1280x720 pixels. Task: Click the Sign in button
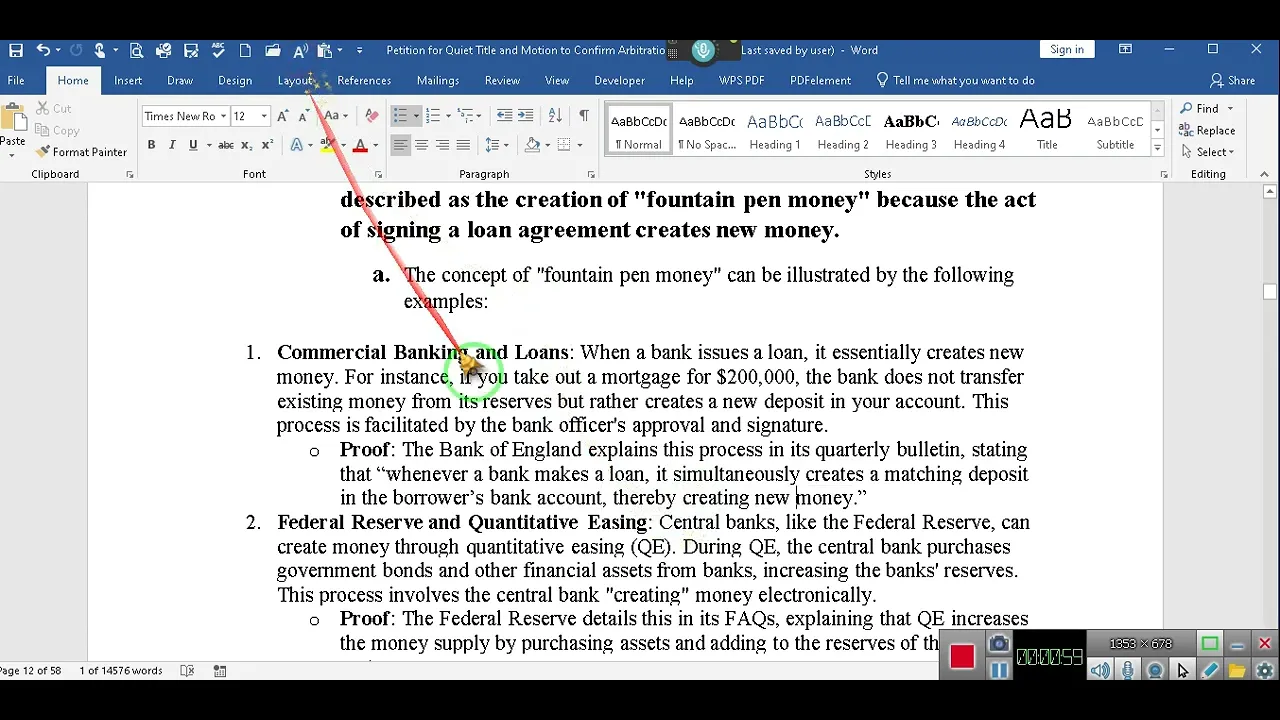1067,50
